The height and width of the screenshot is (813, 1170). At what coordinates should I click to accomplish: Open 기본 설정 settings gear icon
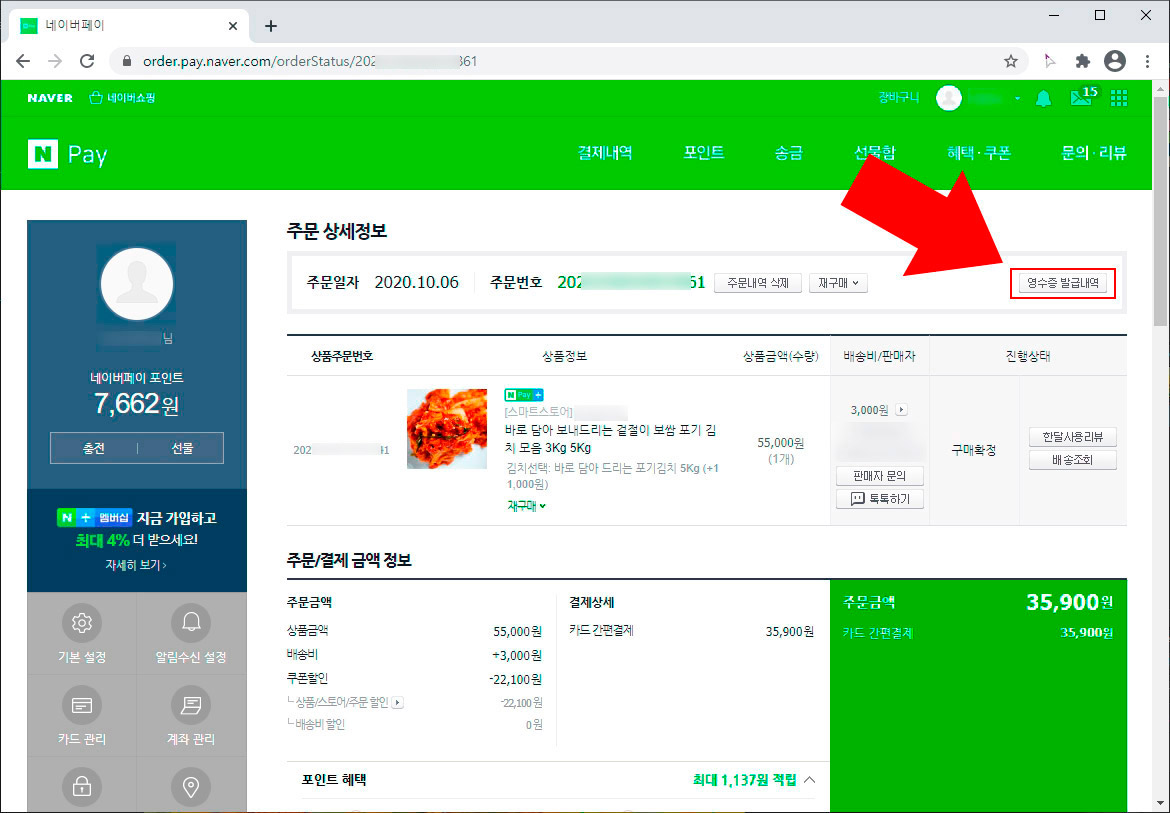pos(81,622)
